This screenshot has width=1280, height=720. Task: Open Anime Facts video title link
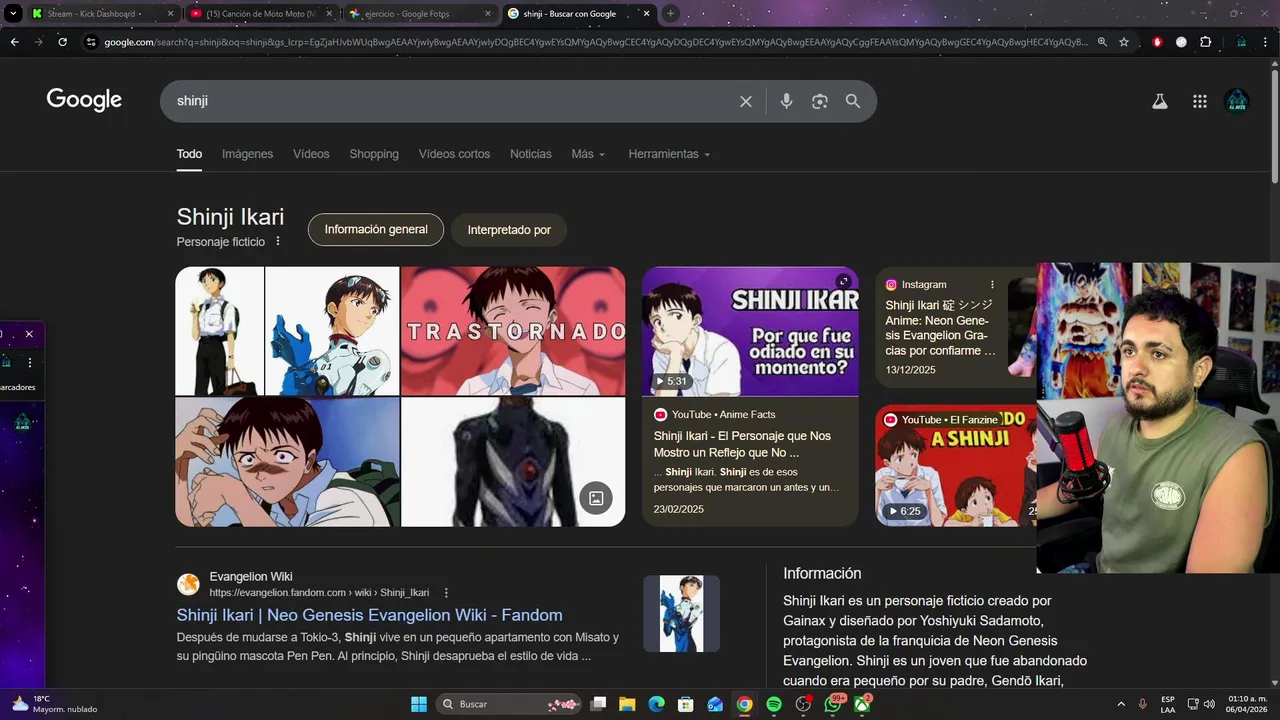tap(742, 444)
